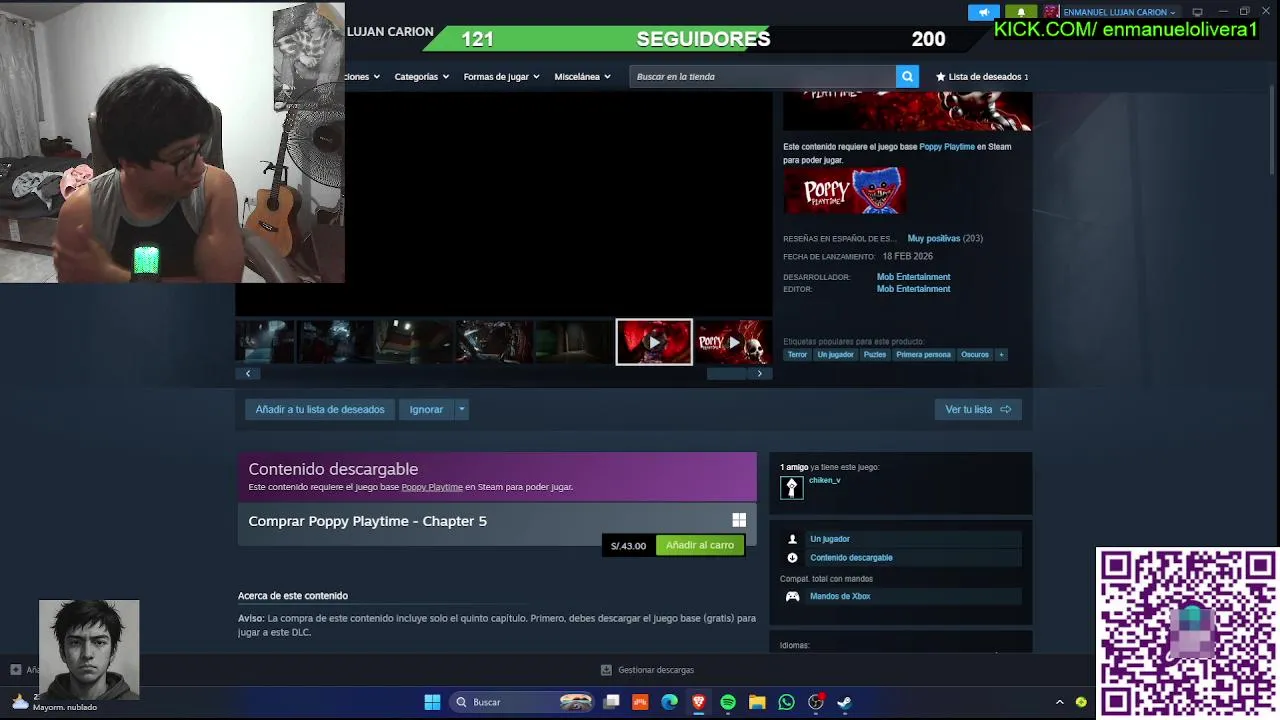Open the ENMANUEL LUJAN CARION account dropdown

pyautogui.click(x=1119, y=12)
